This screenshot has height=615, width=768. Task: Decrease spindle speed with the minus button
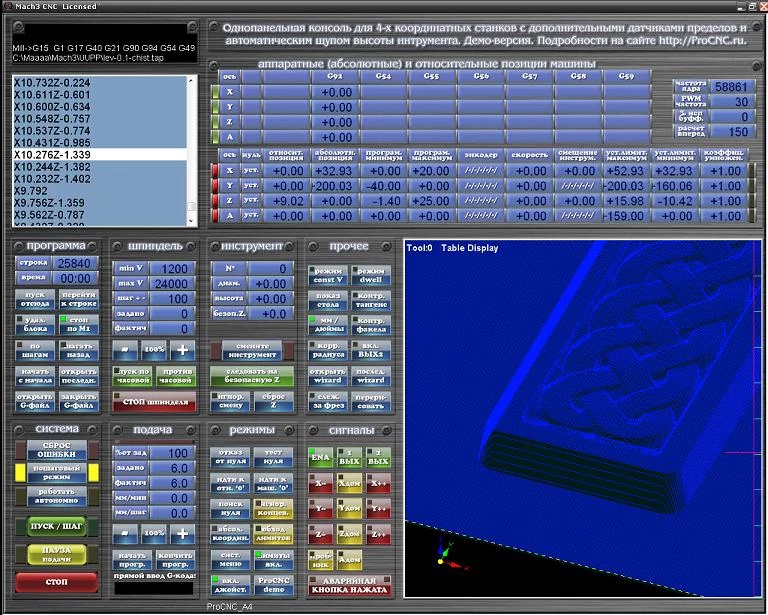(125, 350)
